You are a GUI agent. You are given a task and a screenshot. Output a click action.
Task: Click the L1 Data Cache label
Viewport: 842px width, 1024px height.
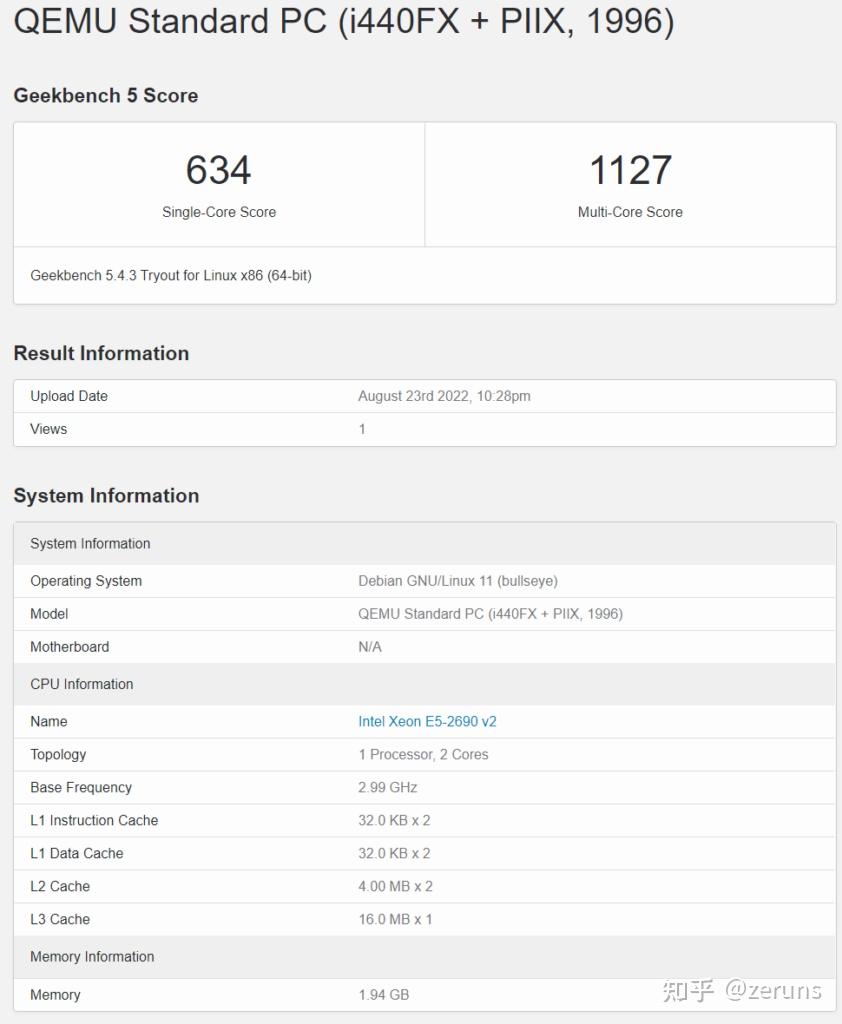pos(76,853)
